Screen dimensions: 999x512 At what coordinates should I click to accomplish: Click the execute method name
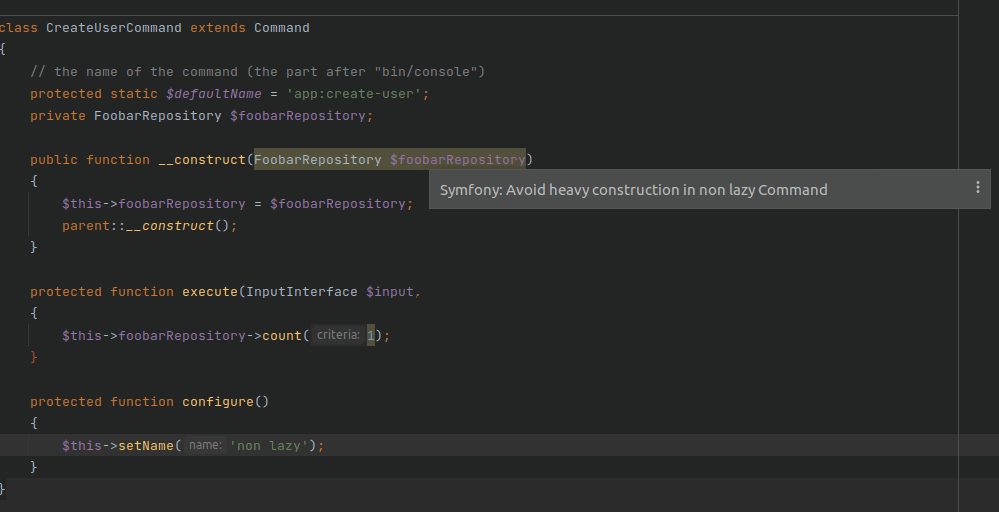210,292
